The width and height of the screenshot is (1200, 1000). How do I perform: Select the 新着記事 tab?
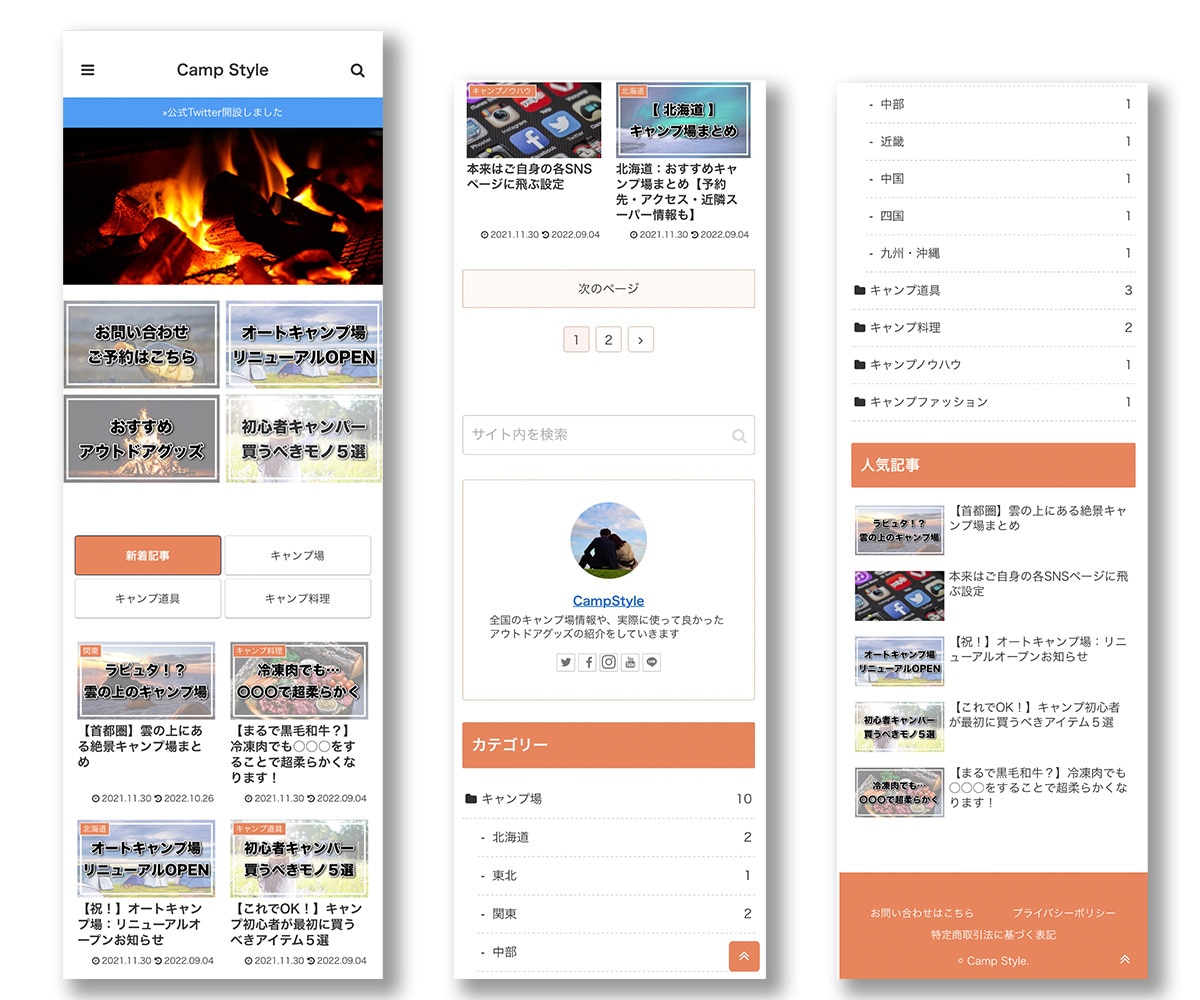point(148,555)
